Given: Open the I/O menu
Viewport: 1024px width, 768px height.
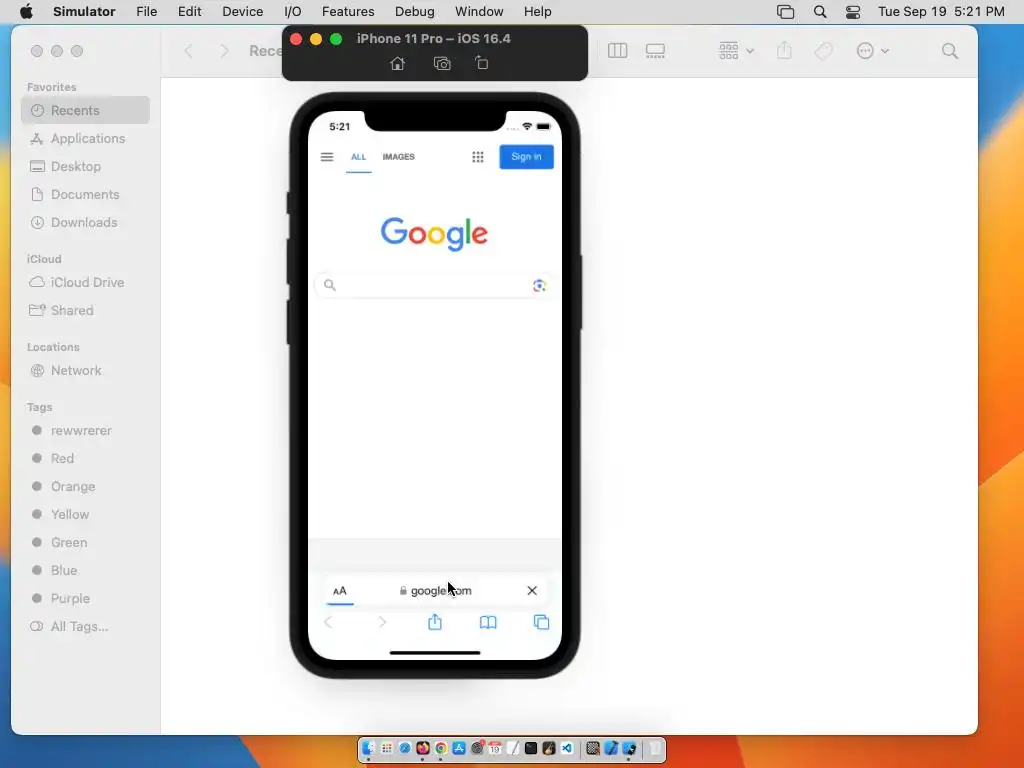Looking at the screenshot, I should (293, 12).
